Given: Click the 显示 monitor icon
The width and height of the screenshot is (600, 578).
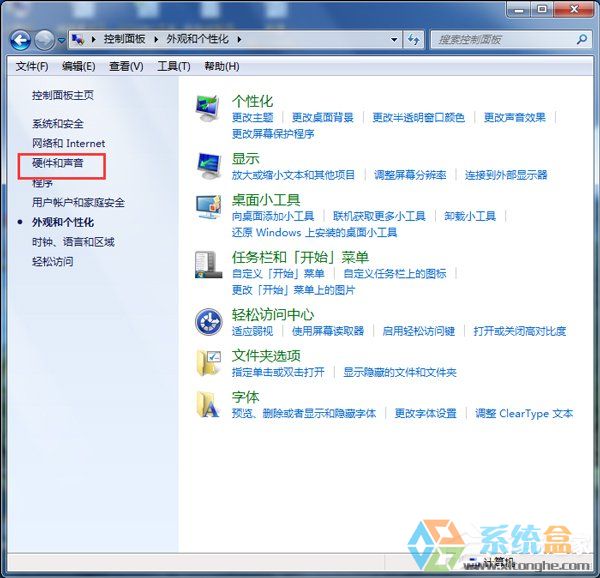Looking at the screenshot, I should [209, 166].
